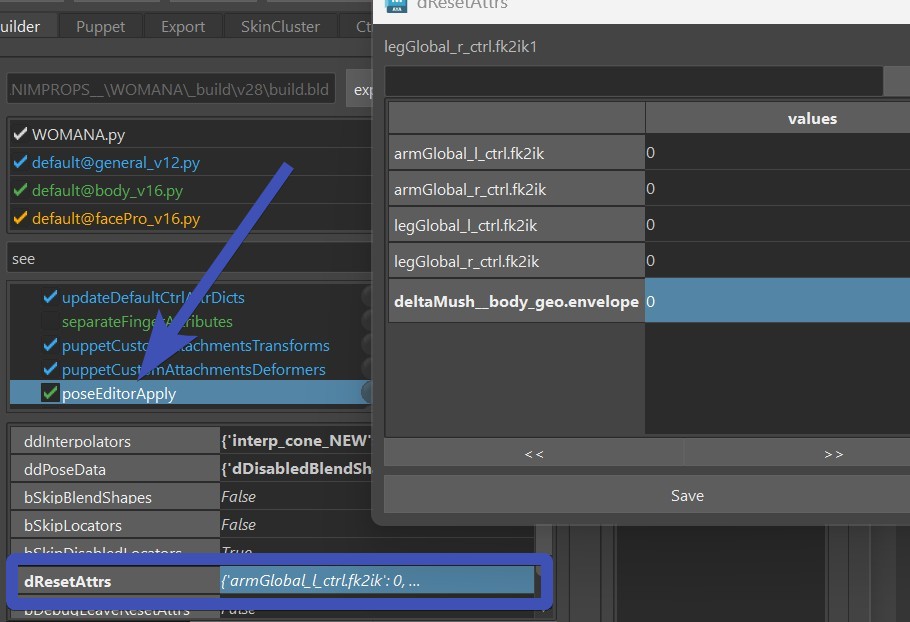The height and width of the screenshot is (622, 910).
Task: Click the values column header
Action: tap(778, 118)
